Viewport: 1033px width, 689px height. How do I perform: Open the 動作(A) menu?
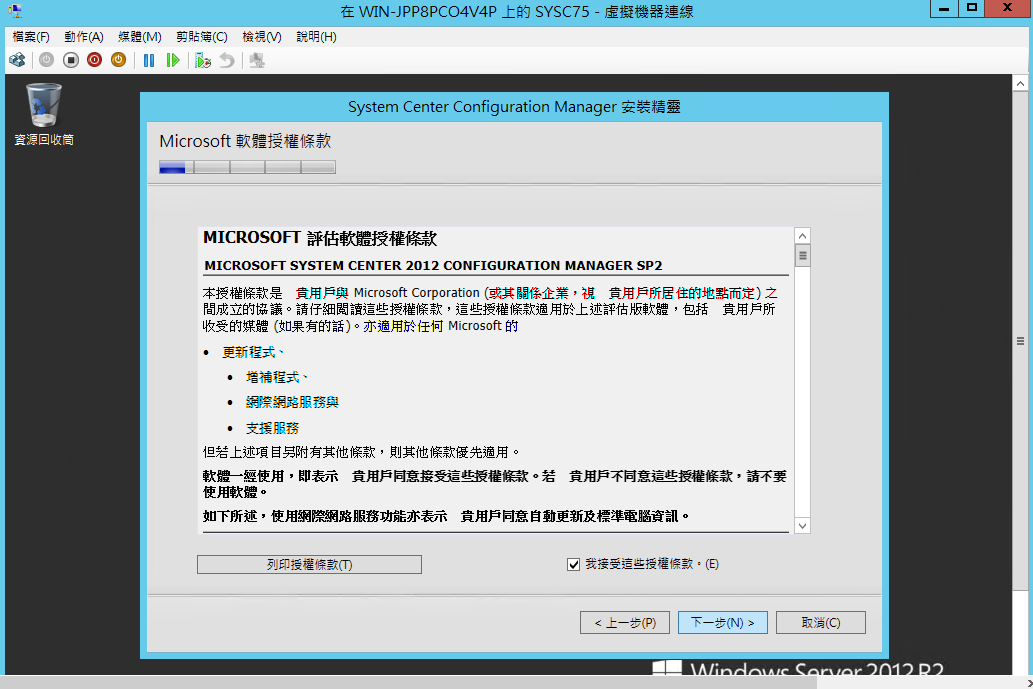pos(84,37)
